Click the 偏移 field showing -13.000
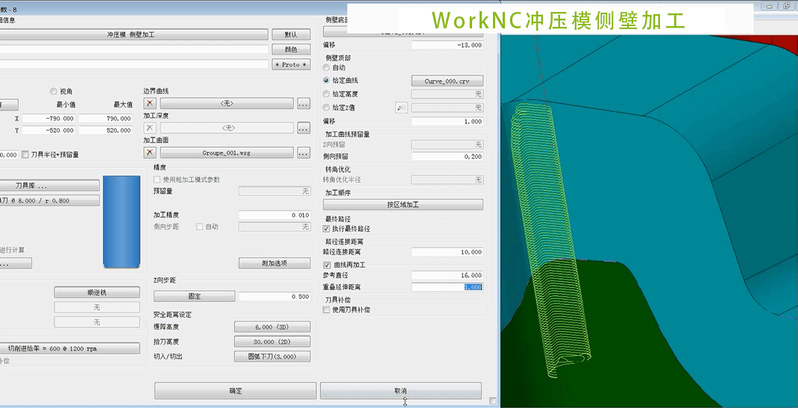 (447, 45)
